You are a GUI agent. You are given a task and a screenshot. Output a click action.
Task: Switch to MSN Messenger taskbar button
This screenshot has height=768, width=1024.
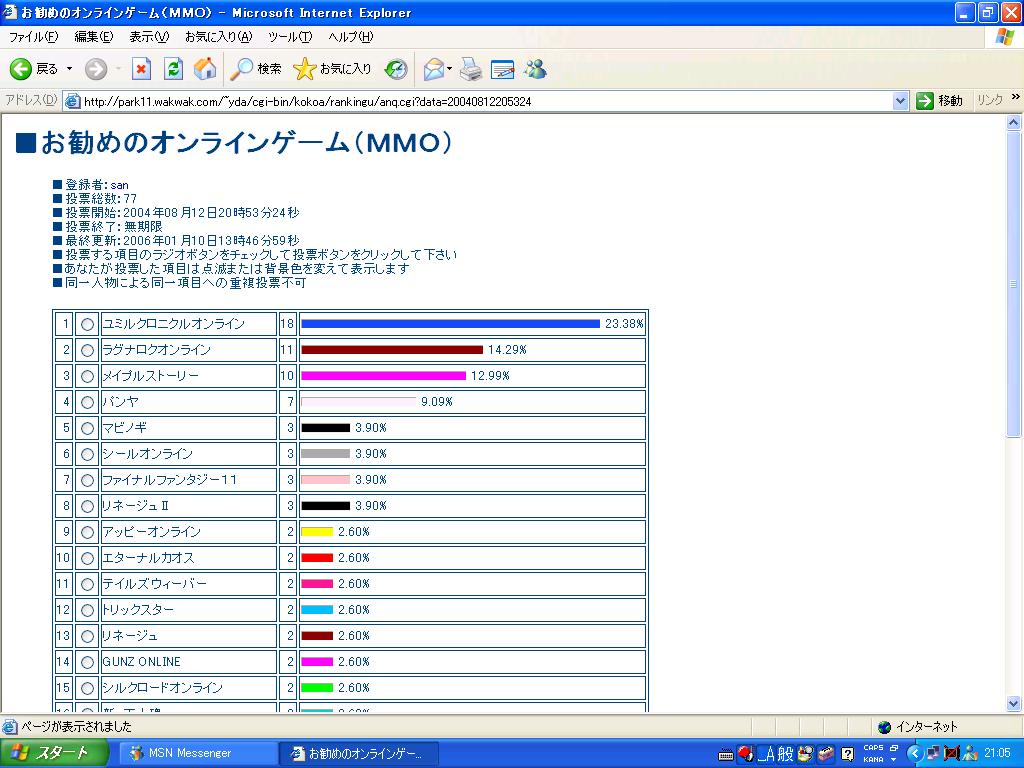196,754
